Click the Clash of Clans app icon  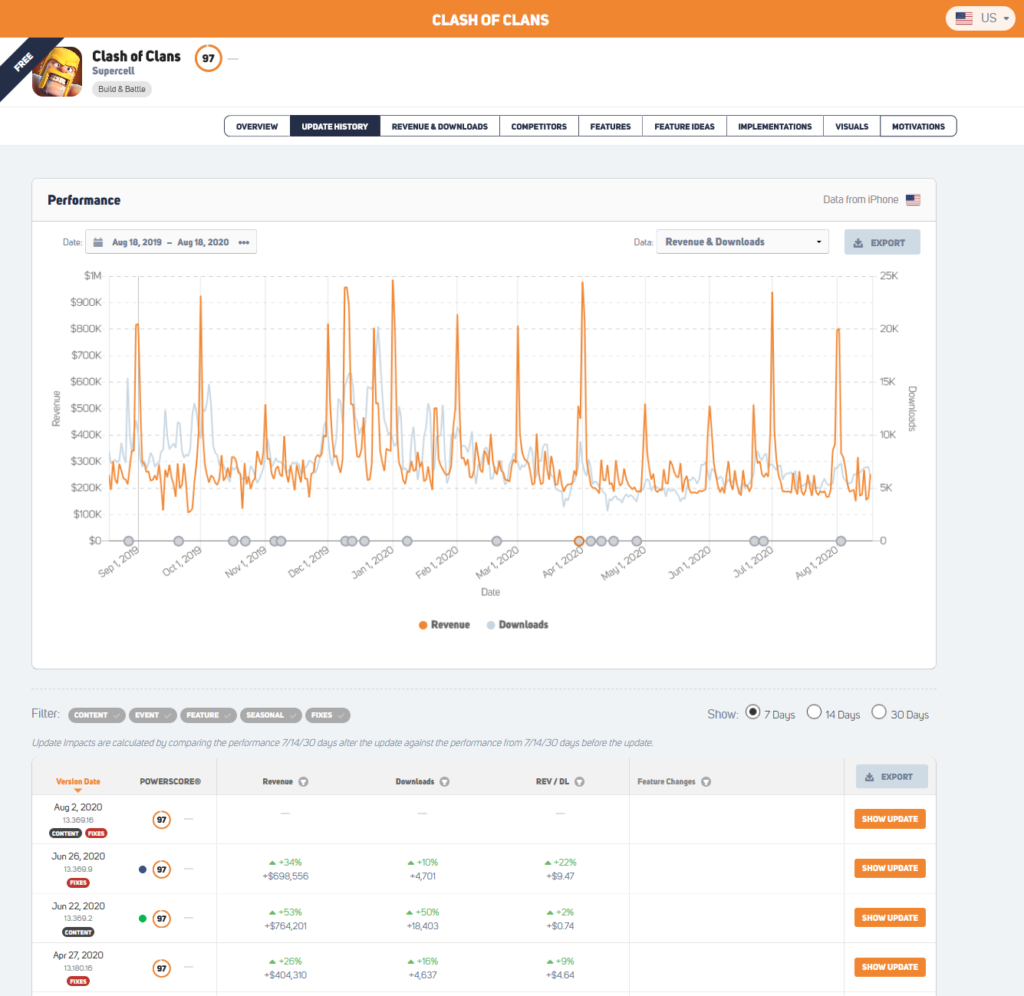57,72
